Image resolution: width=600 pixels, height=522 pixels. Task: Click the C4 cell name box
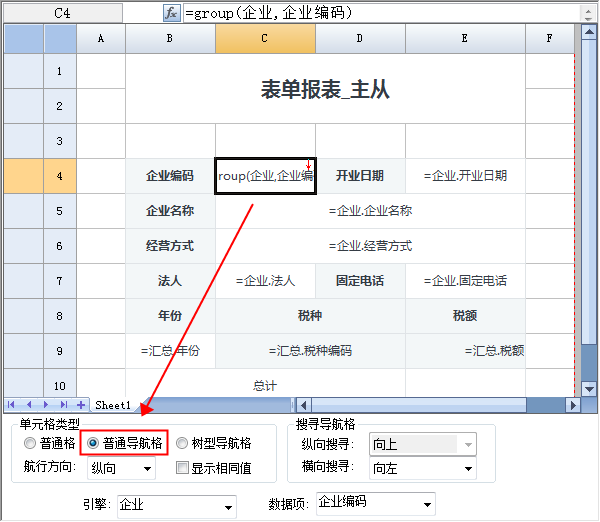tap(62, 13)
